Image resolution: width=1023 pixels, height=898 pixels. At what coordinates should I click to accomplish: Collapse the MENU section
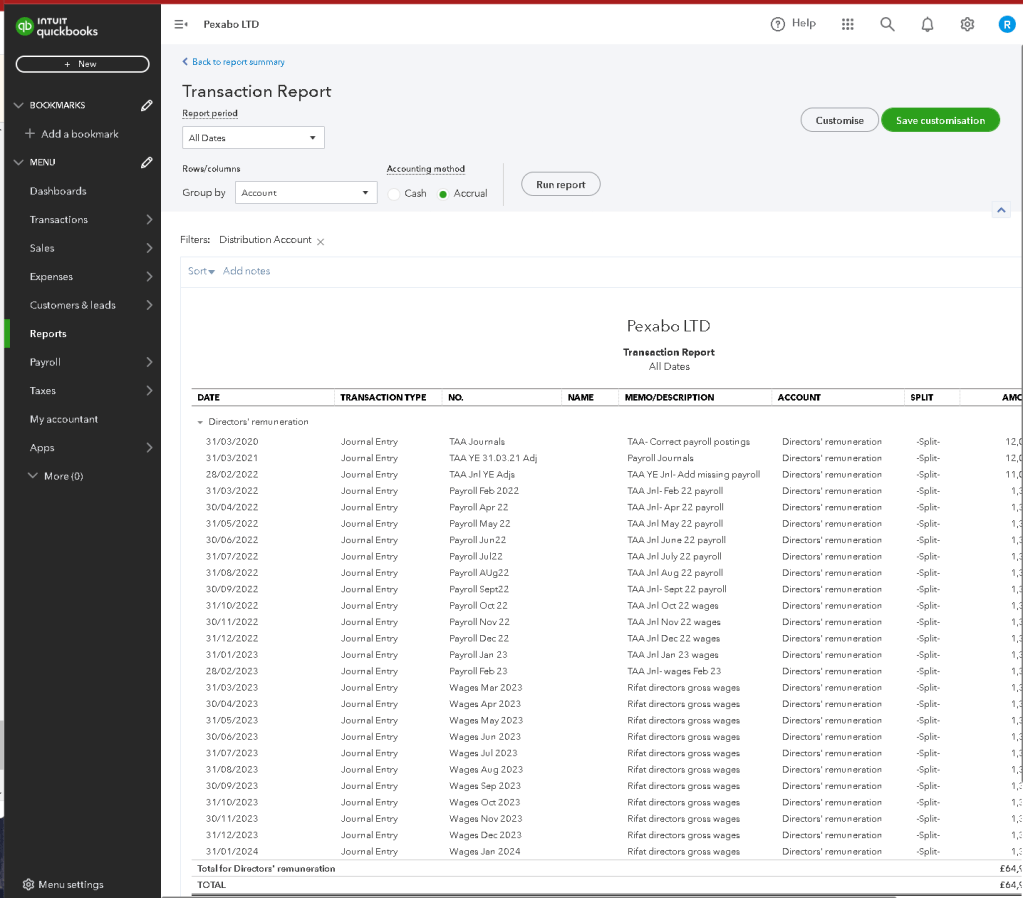18,162
